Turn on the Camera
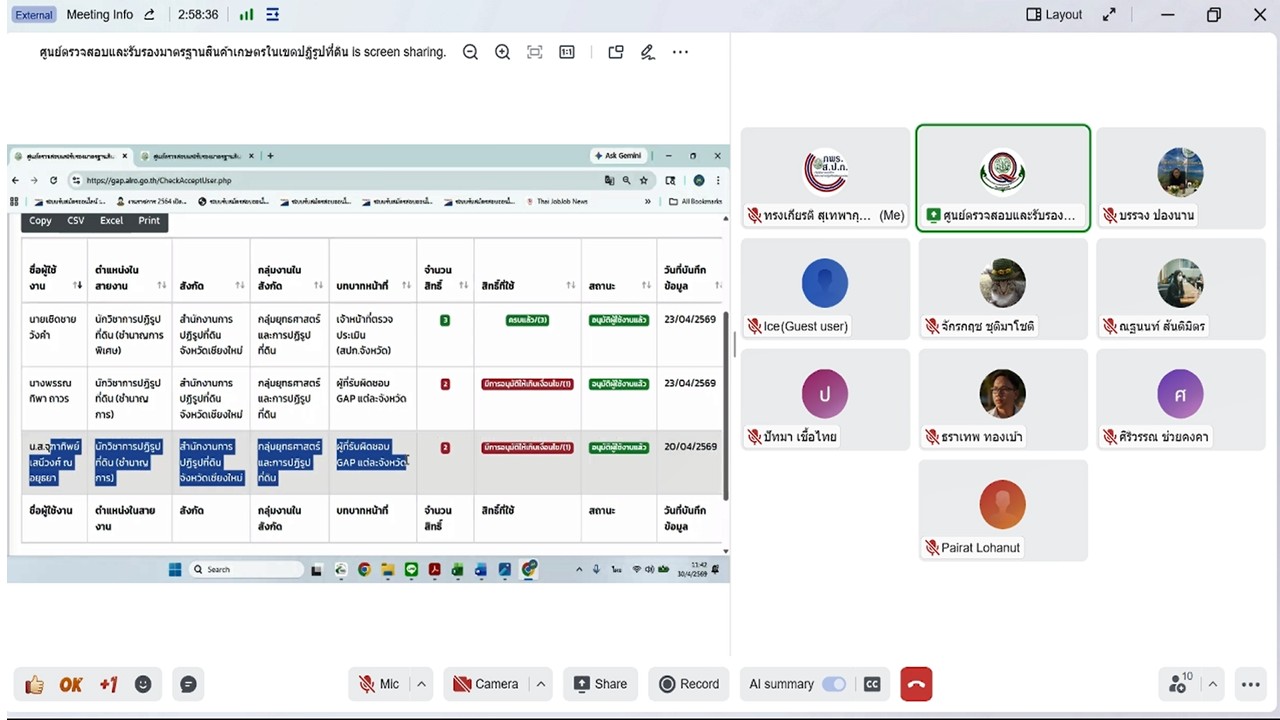 (x=486, y=684)
